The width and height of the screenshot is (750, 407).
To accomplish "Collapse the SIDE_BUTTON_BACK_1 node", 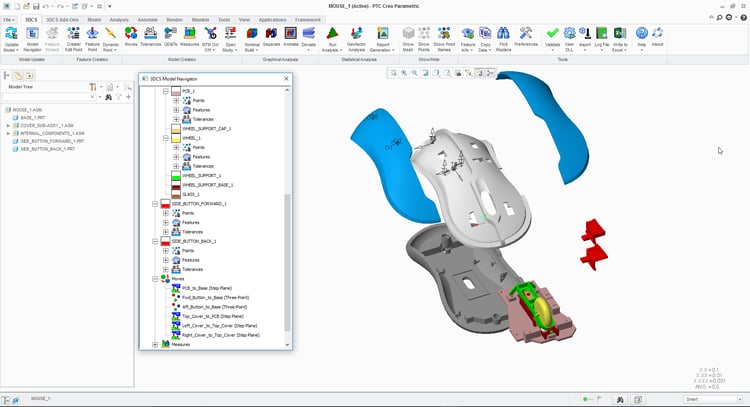I will pyautogui.click(x=155, y=241).
